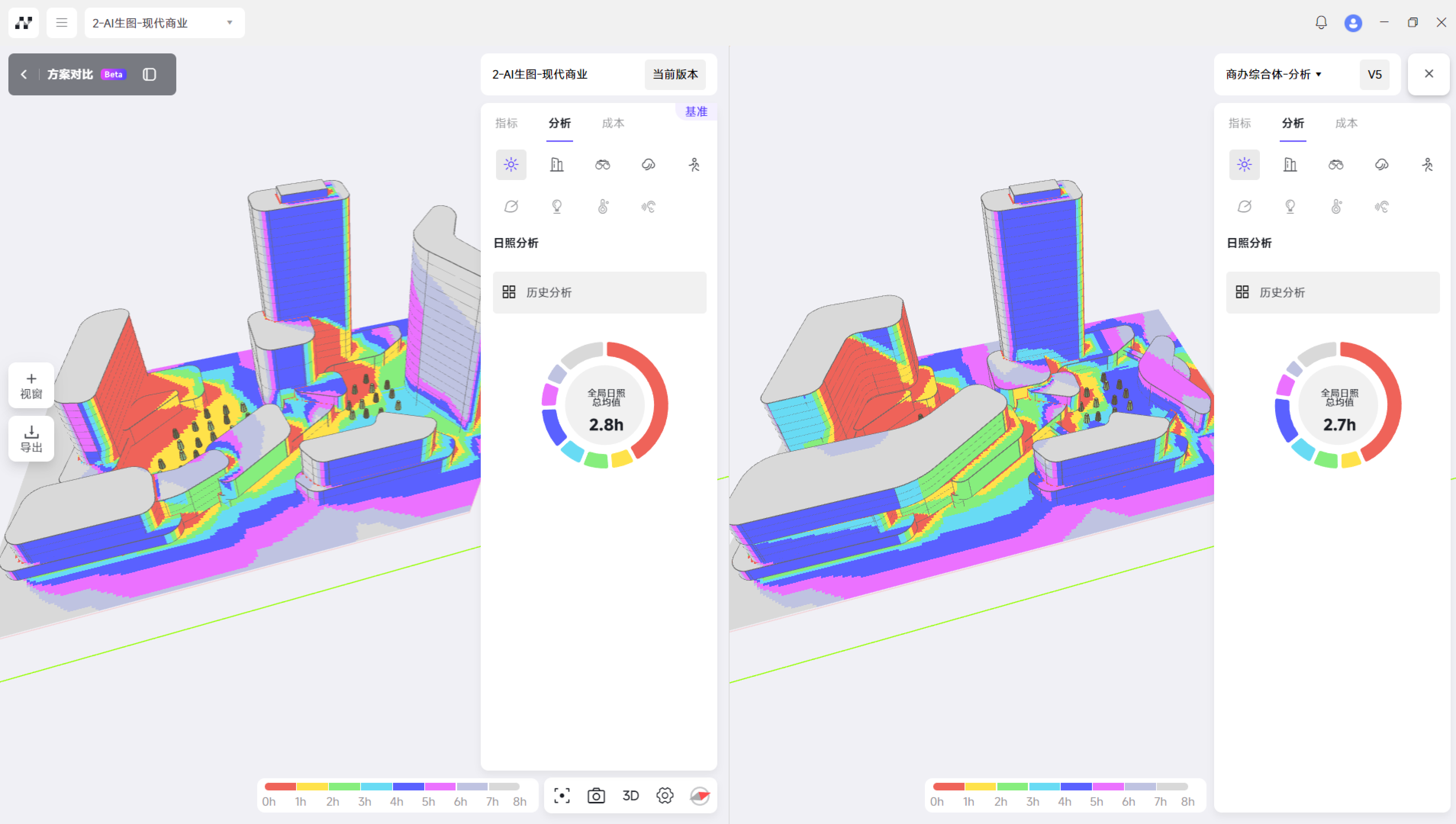
Task: Open 商办综合体-分析 scheme dropdown
Action: click(1273, 74)
